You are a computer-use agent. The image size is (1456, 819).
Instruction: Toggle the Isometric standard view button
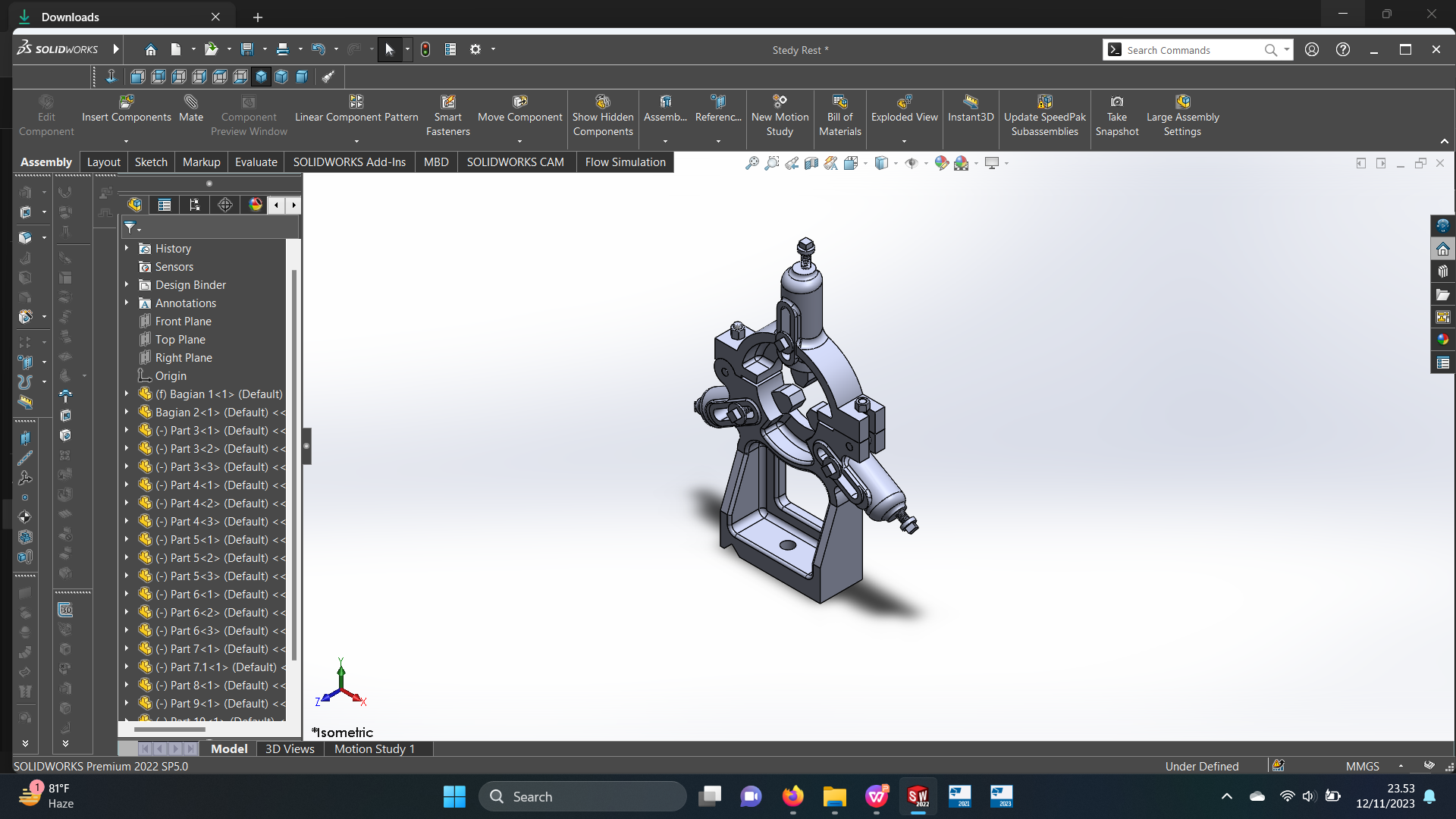point(261,77)
